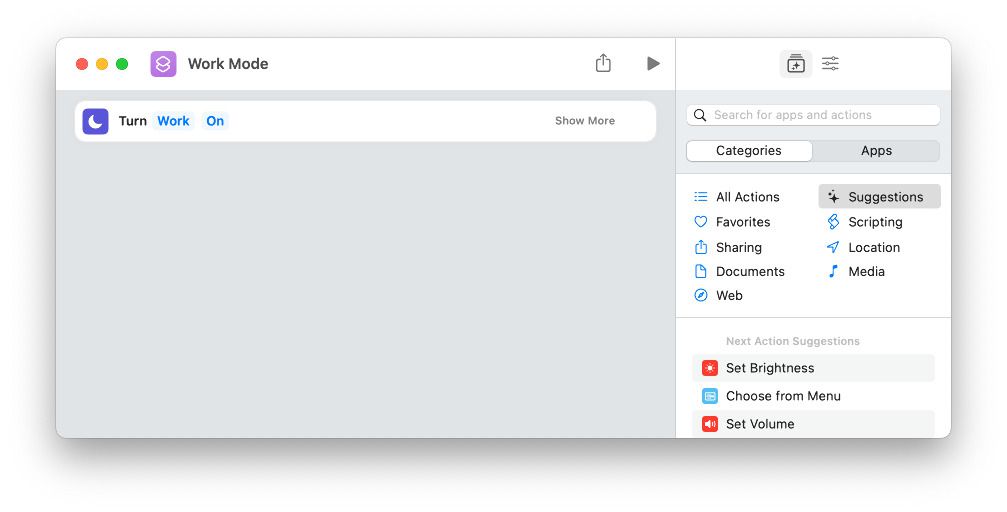Choose the Favorites category
The image size is (1007, 512).
coord(743,222)
